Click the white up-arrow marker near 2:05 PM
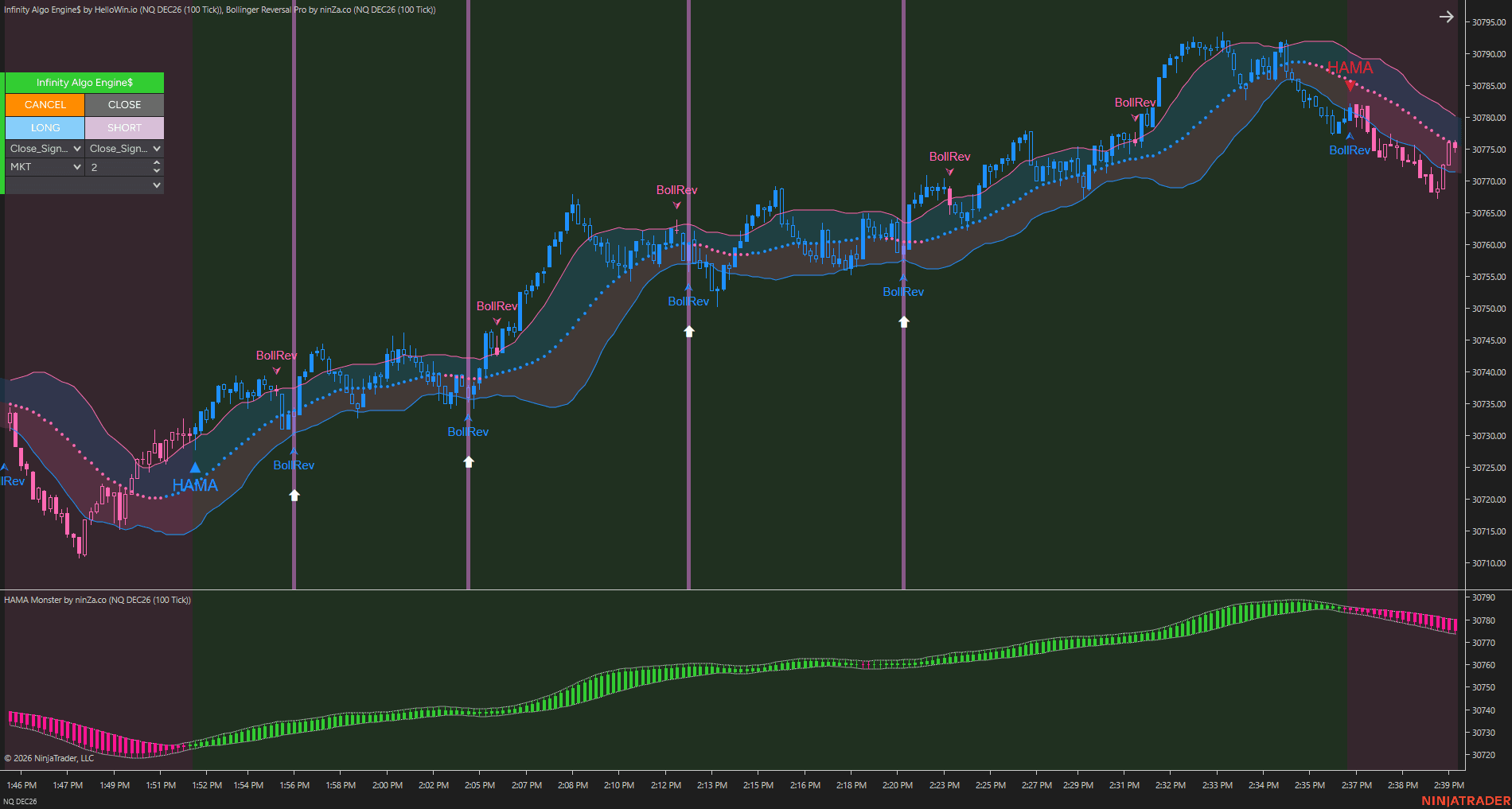Image resolution: width=1512 pixels, height=809 pixels. click(x=469, y=461)
